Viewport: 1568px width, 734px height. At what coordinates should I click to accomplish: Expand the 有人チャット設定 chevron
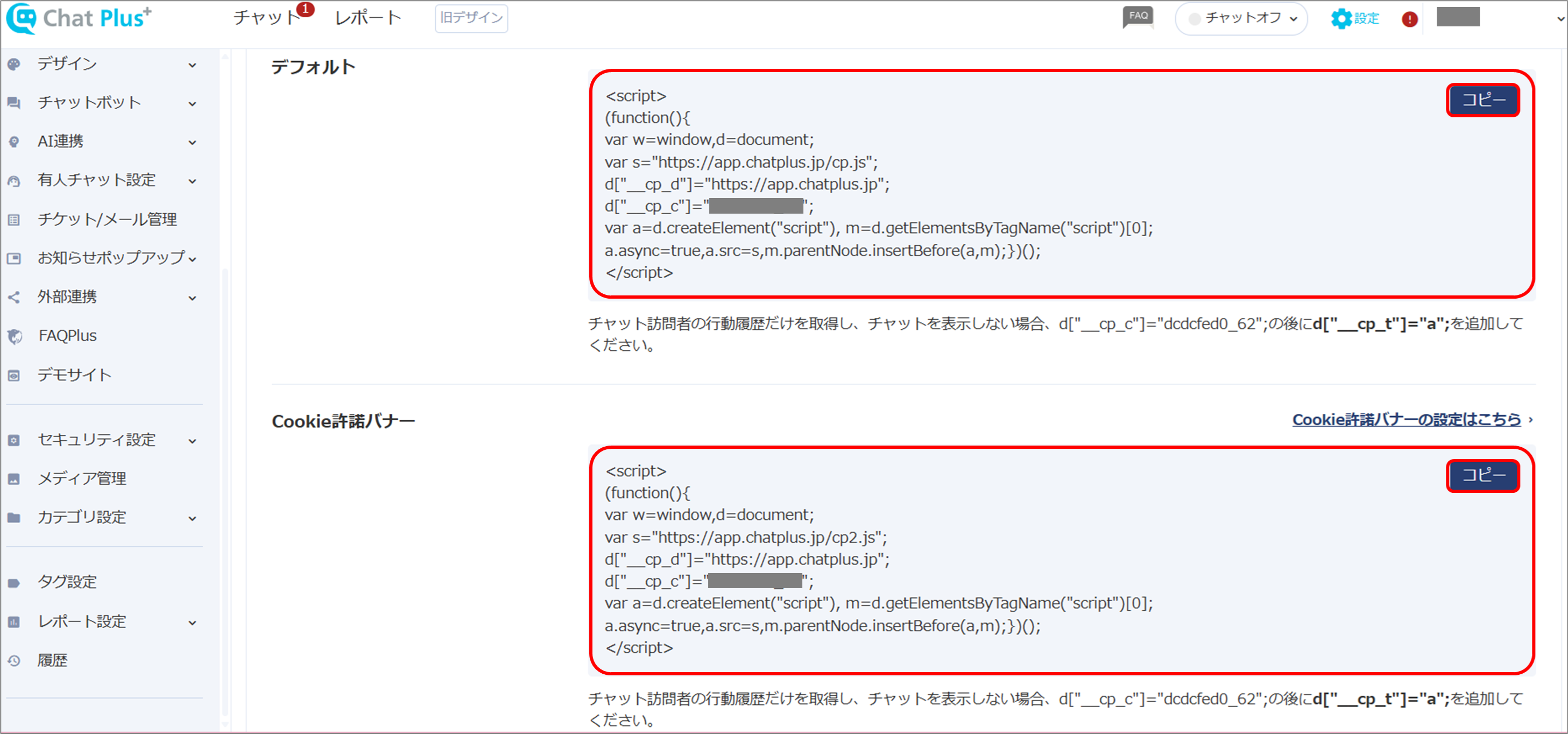coord(192,181)
